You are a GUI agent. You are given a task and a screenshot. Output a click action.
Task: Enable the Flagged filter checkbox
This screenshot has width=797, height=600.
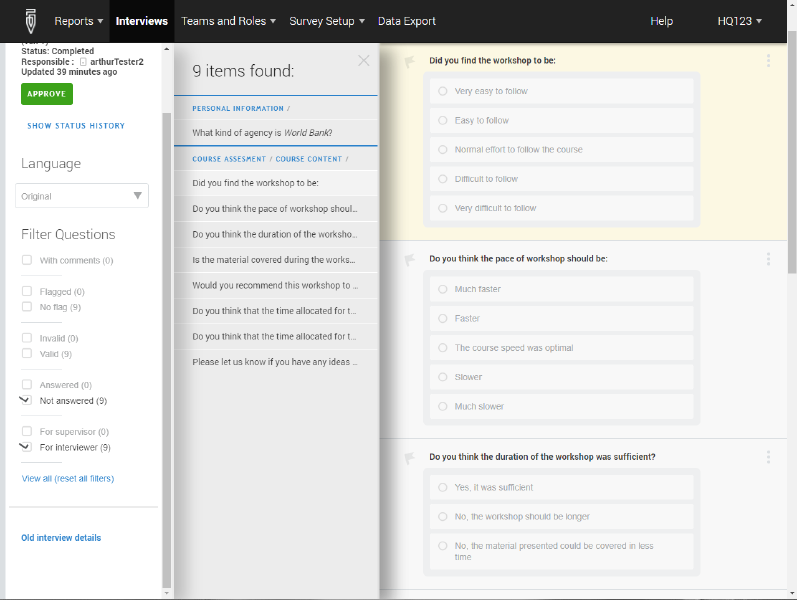pos(27,292)
